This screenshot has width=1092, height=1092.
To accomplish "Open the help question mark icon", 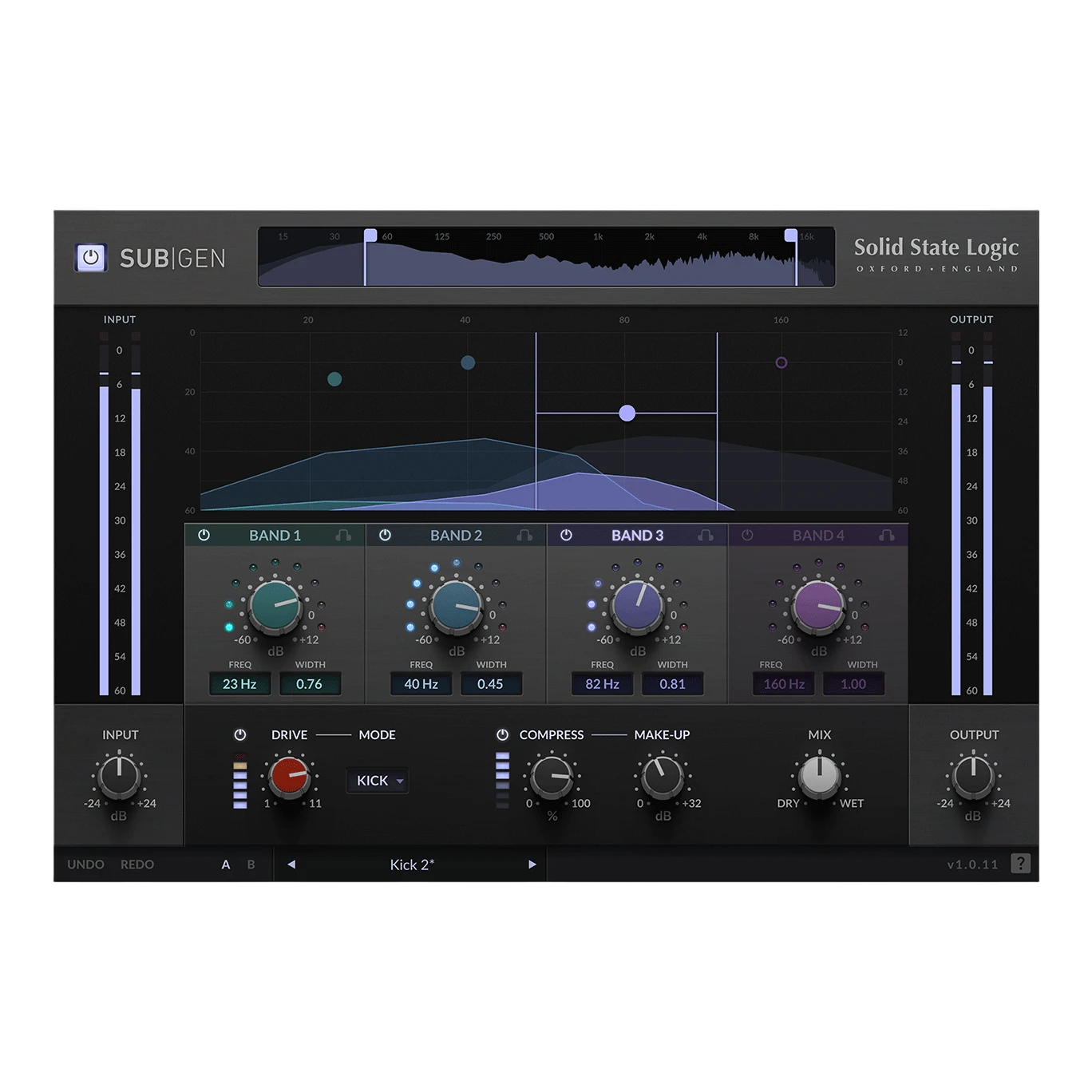I will [1020, 864].
